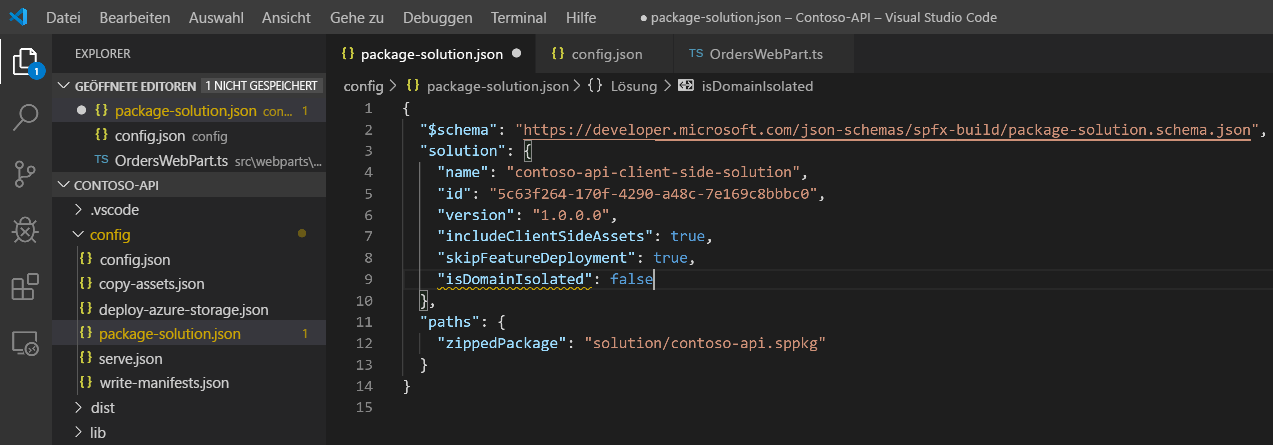Click JSON icon of write-manifests.json
This screenshot has width=1273, height=445.
coord(86,382)
